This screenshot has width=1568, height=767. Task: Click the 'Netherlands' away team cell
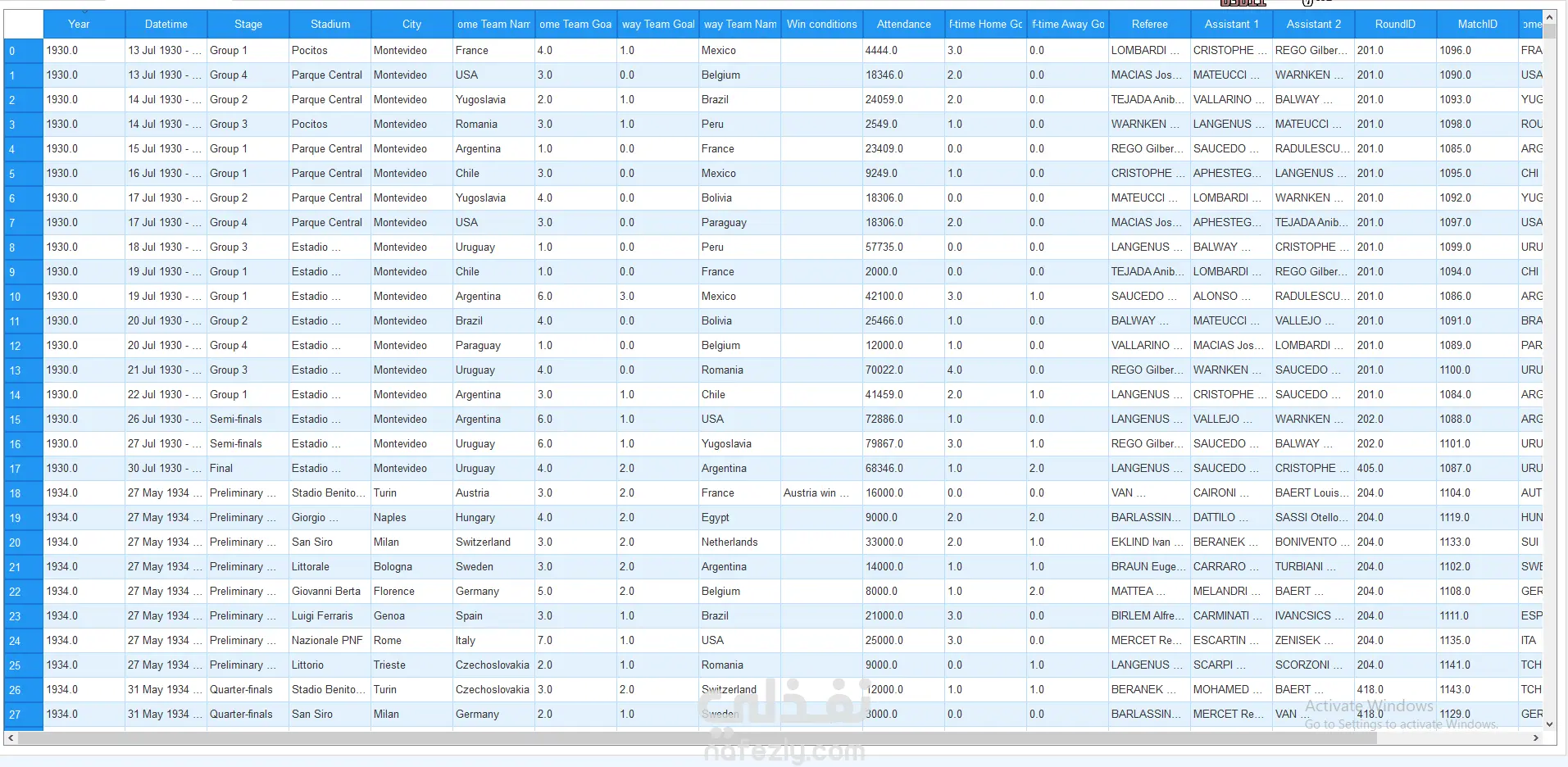(740, 542)
